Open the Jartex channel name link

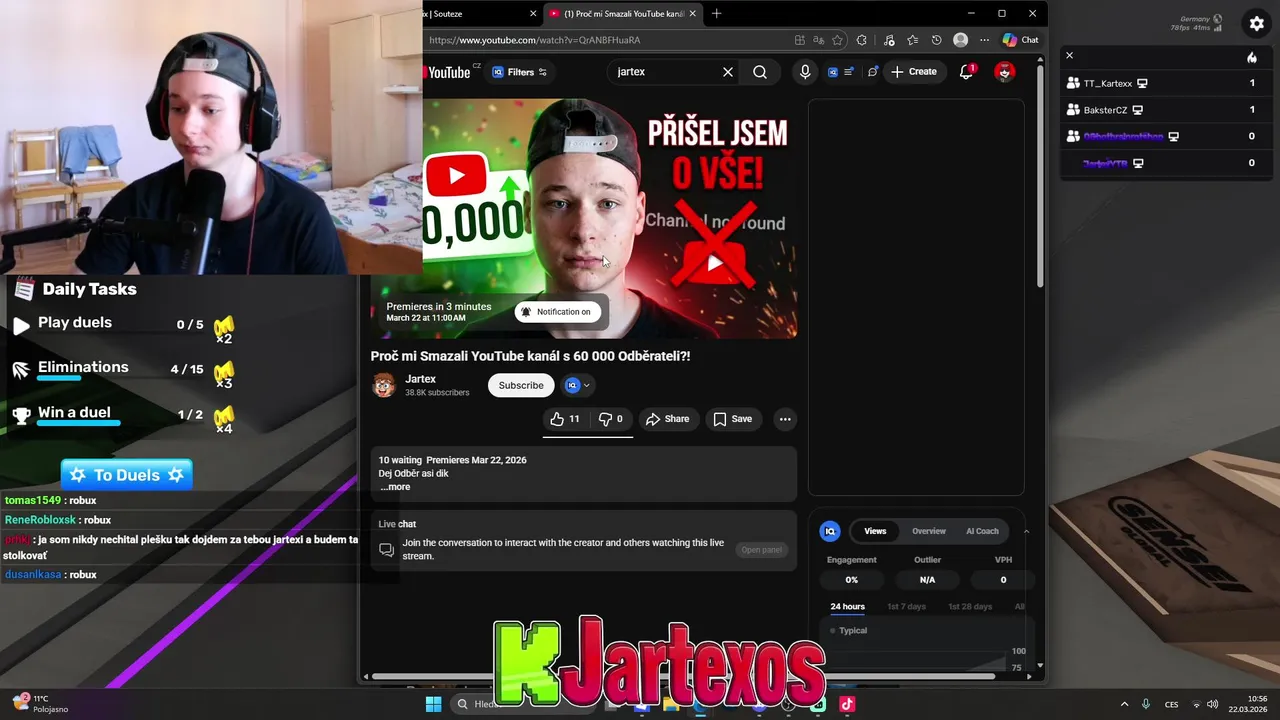pos(420,379)
